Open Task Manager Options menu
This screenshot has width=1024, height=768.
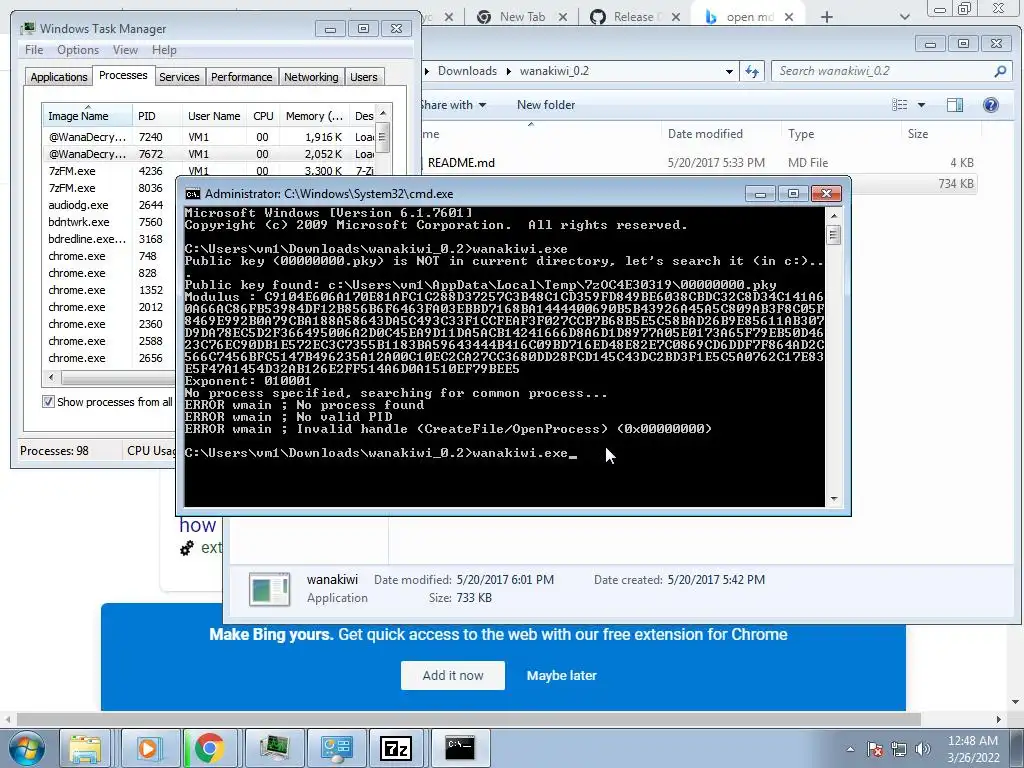tap(78, 50)
